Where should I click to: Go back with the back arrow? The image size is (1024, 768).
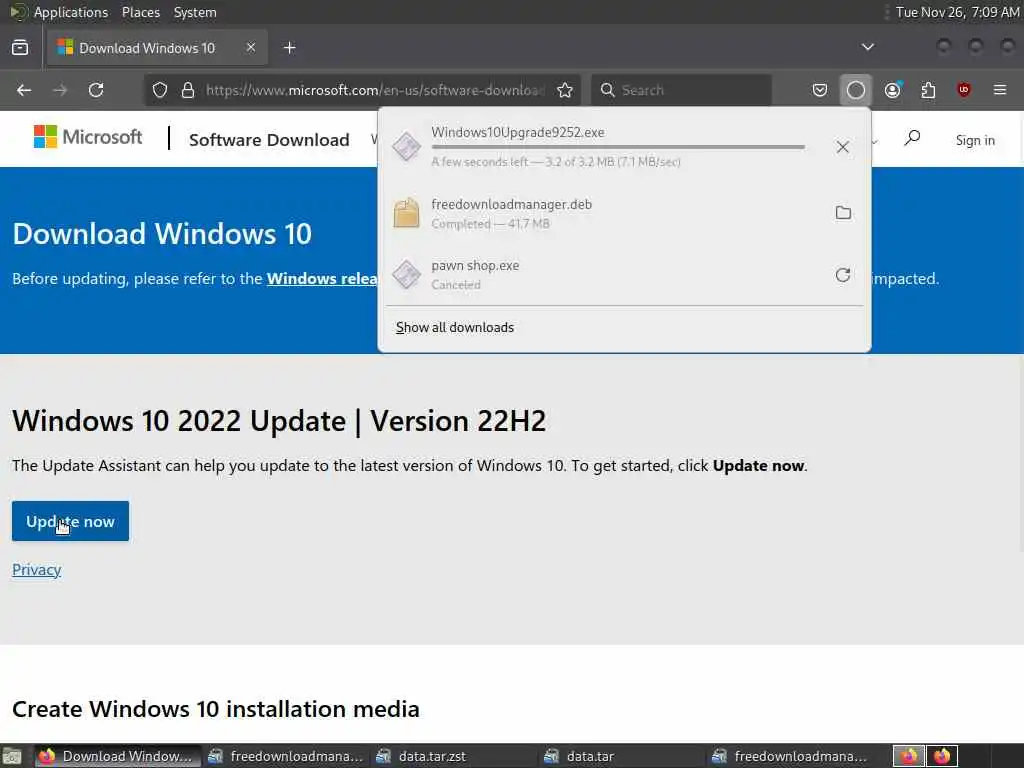24,90
